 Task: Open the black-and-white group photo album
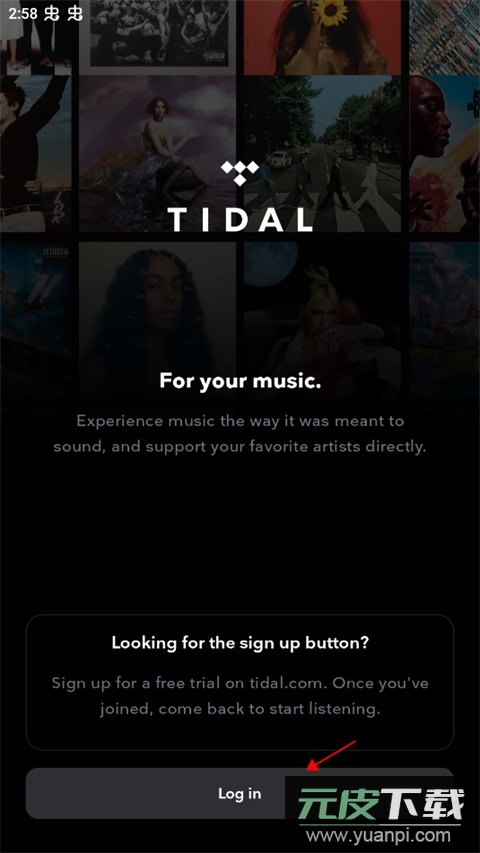point(157,34)
